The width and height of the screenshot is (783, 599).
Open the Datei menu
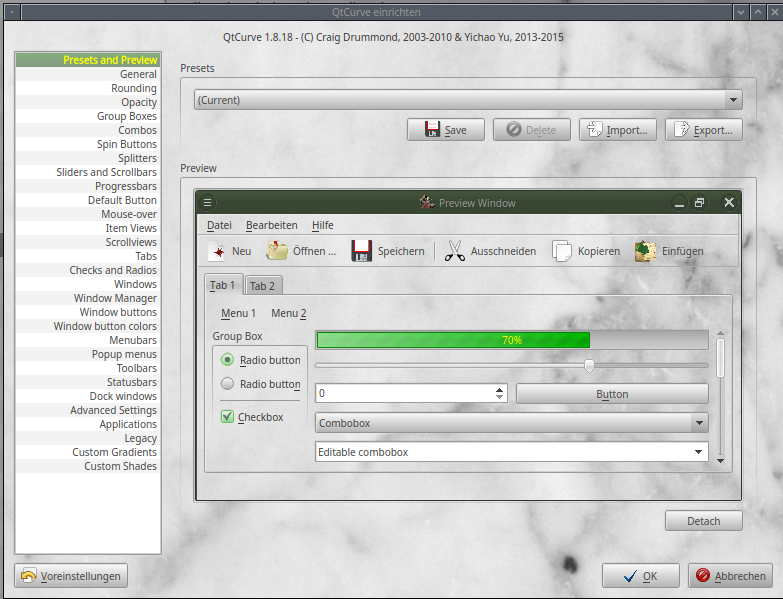(x=219, y=225)
